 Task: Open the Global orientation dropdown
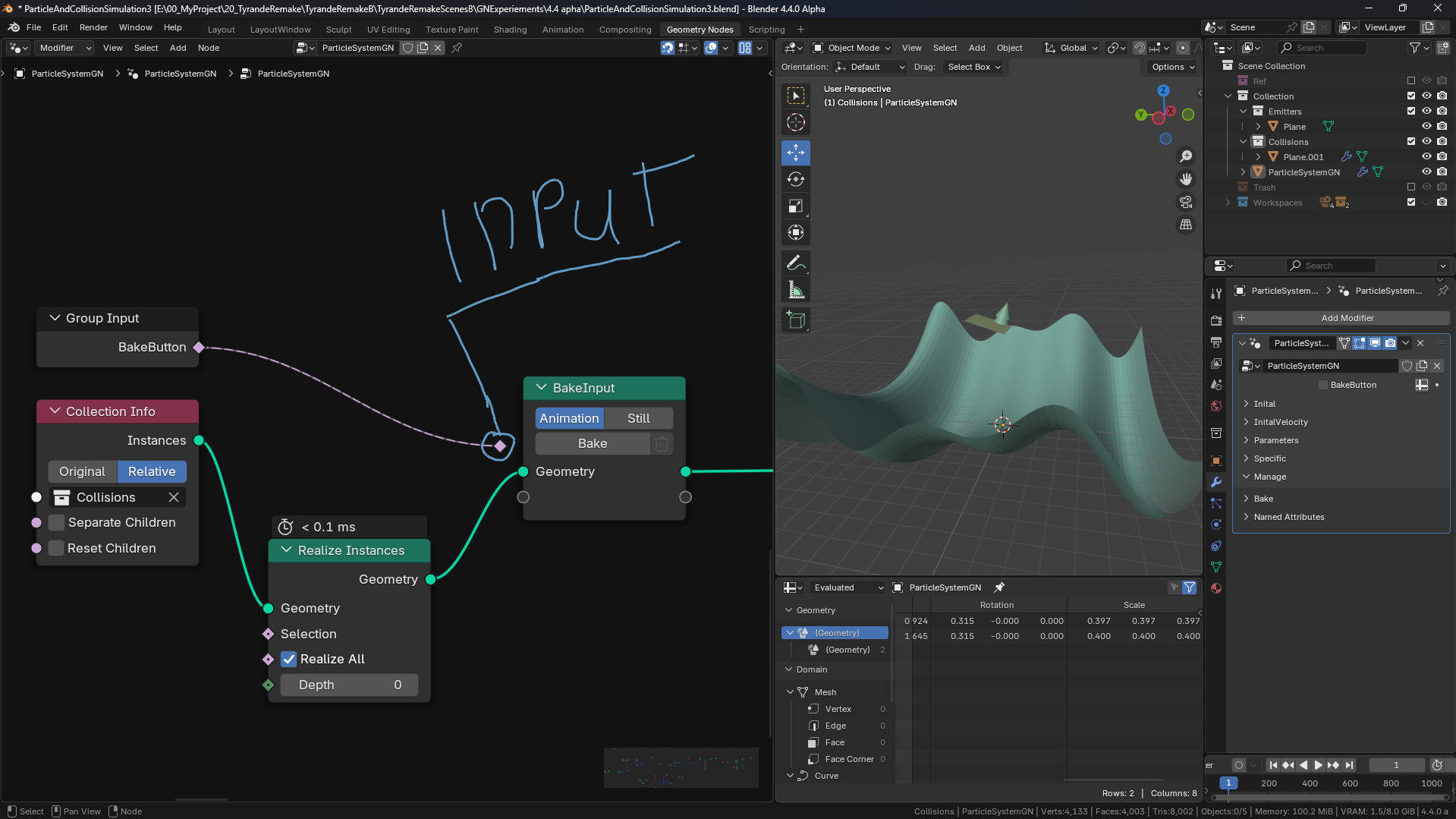[1071, 48]
